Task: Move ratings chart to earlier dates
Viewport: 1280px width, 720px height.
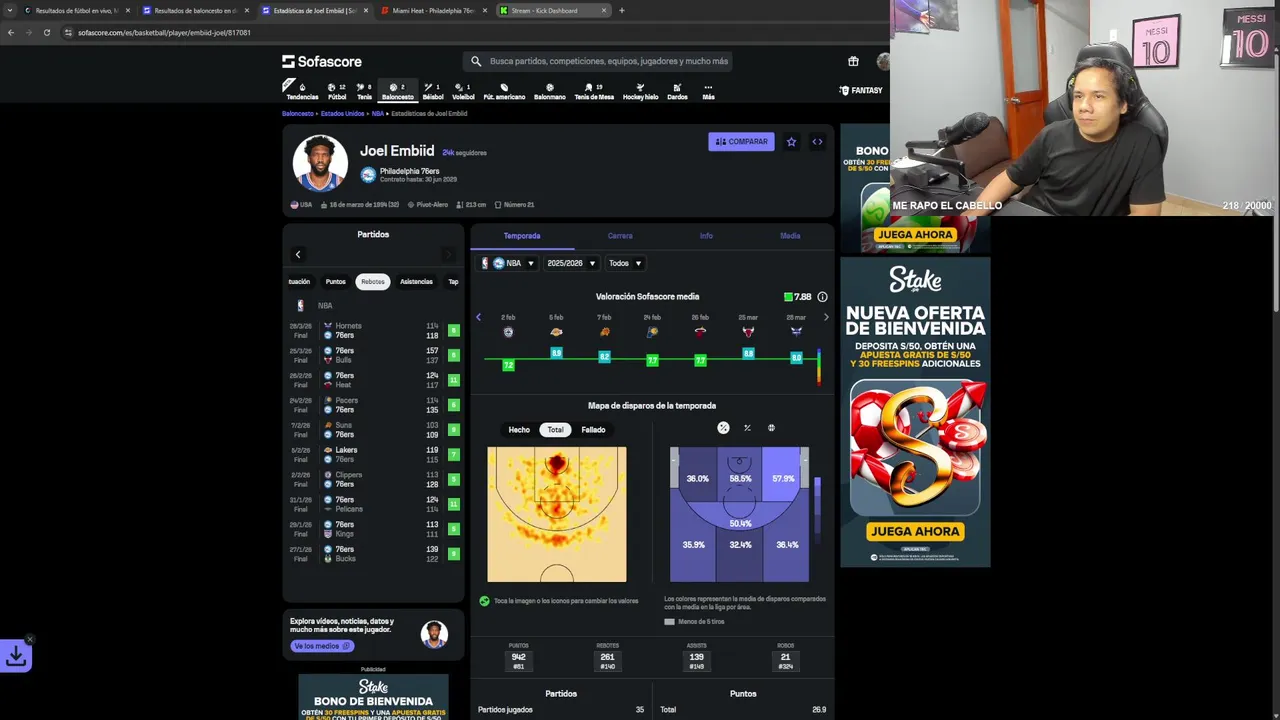Action: tap(478, 317)
